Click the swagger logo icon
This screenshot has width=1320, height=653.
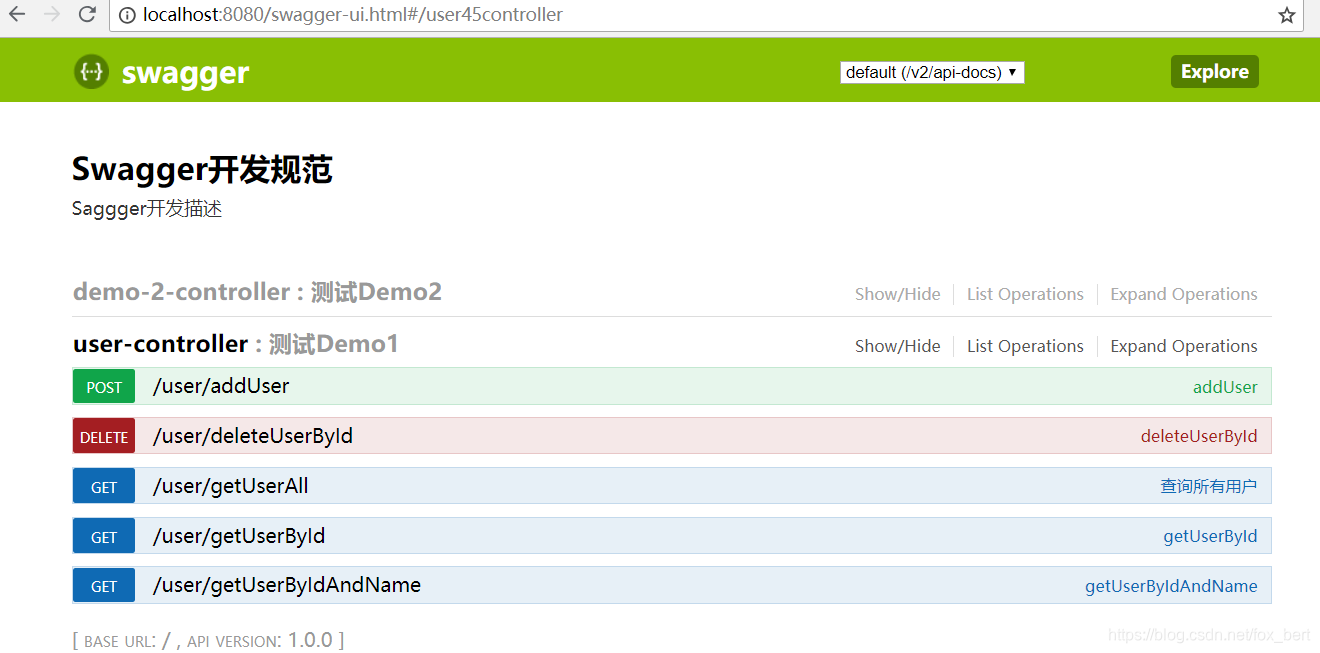91,72
